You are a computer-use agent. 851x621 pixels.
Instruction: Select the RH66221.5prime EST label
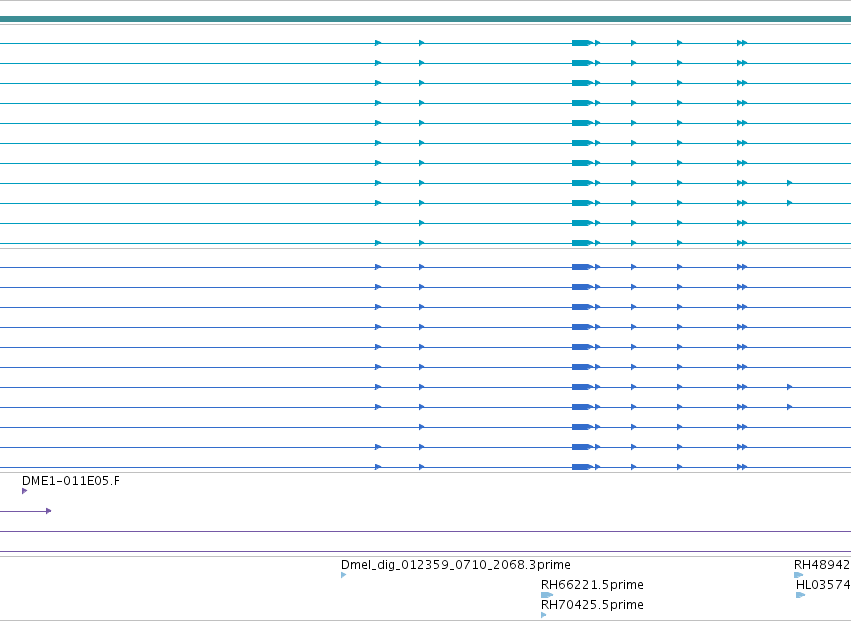click(592, 585)
